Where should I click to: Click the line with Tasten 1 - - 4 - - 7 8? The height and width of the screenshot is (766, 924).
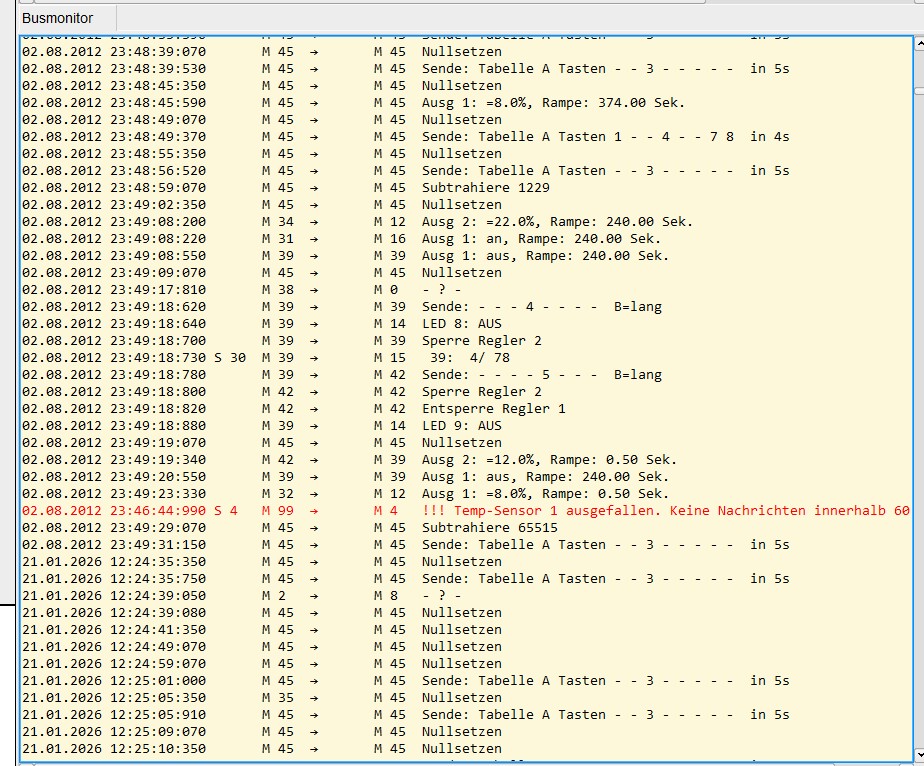point(605,137)
